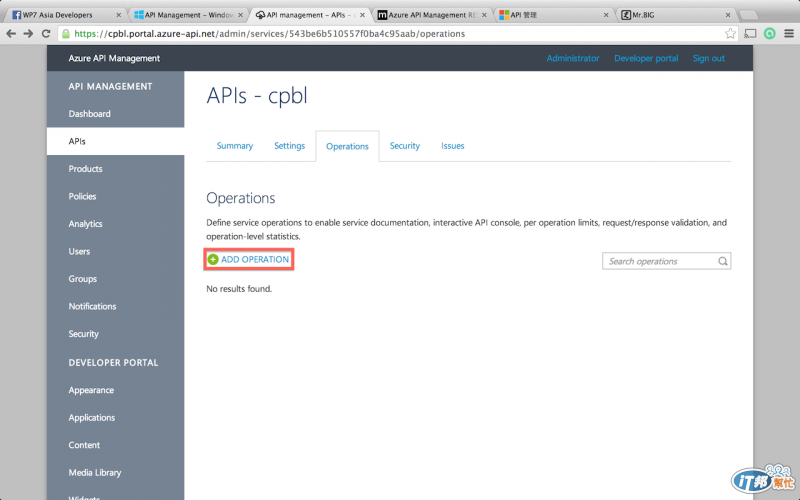
Task: Click the 'No results found.' text
Action: click(x=239, y=289)
